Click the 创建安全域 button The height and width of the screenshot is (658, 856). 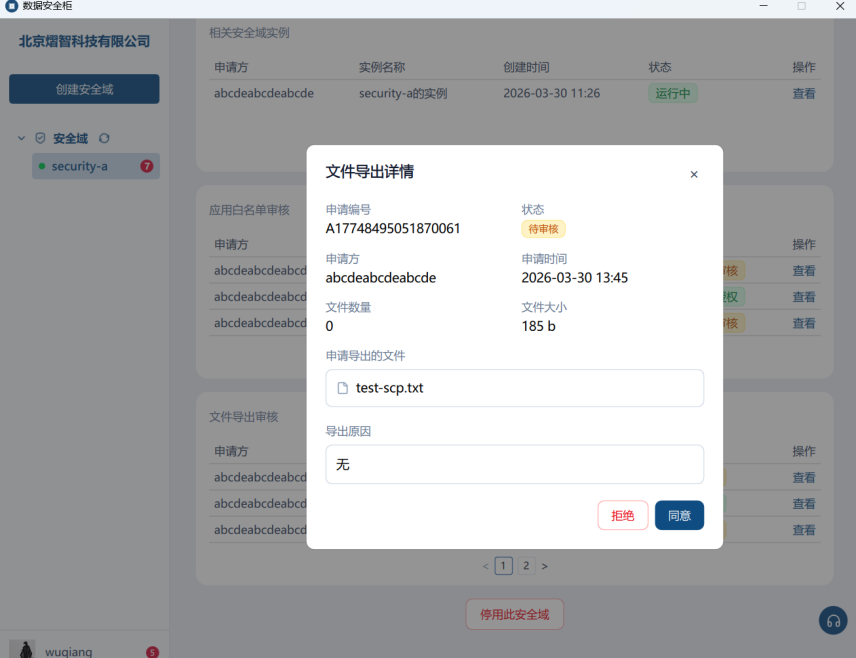(x=84, y=89)
